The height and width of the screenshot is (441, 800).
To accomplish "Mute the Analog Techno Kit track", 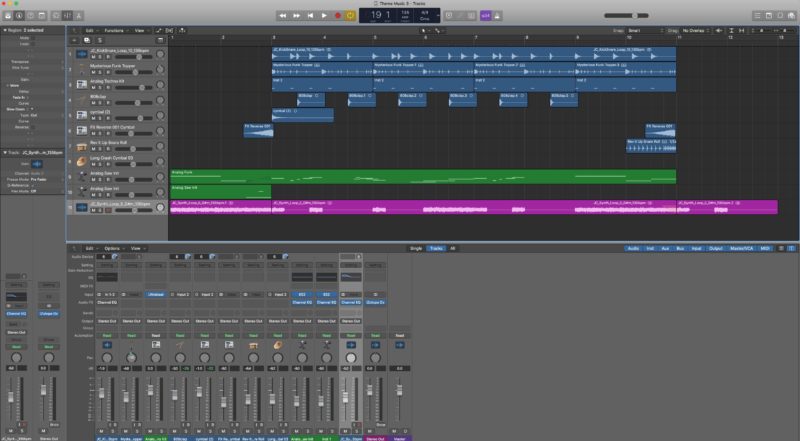I will 93,88.
